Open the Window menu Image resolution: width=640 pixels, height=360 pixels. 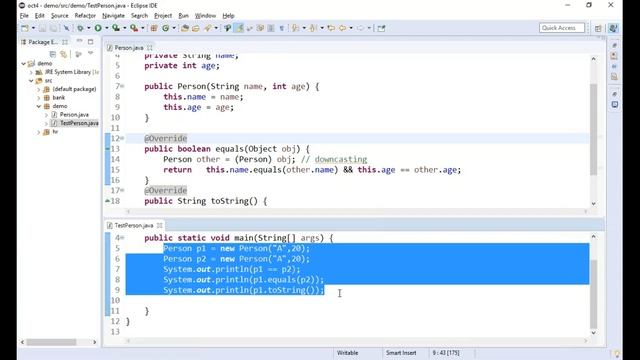pyautogui.click(x=205, y=16)
